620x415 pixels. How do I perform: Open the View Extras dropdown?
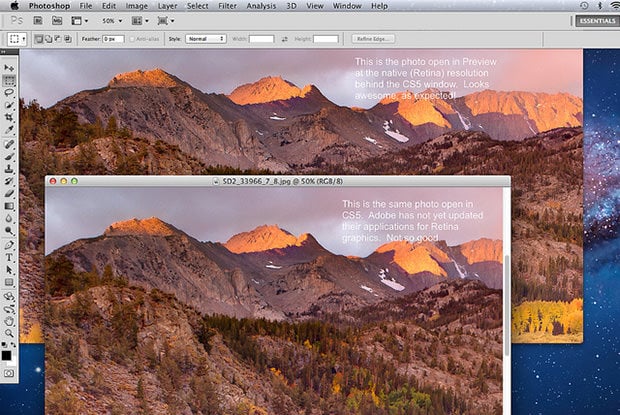tap(79, 21)
